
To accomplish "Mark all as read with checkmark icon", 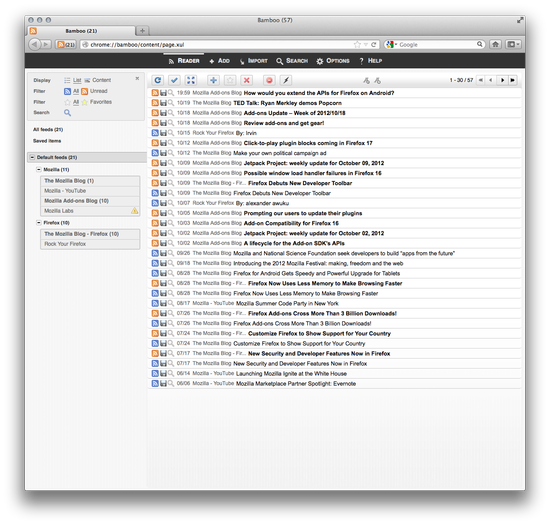I will [174, 80].
